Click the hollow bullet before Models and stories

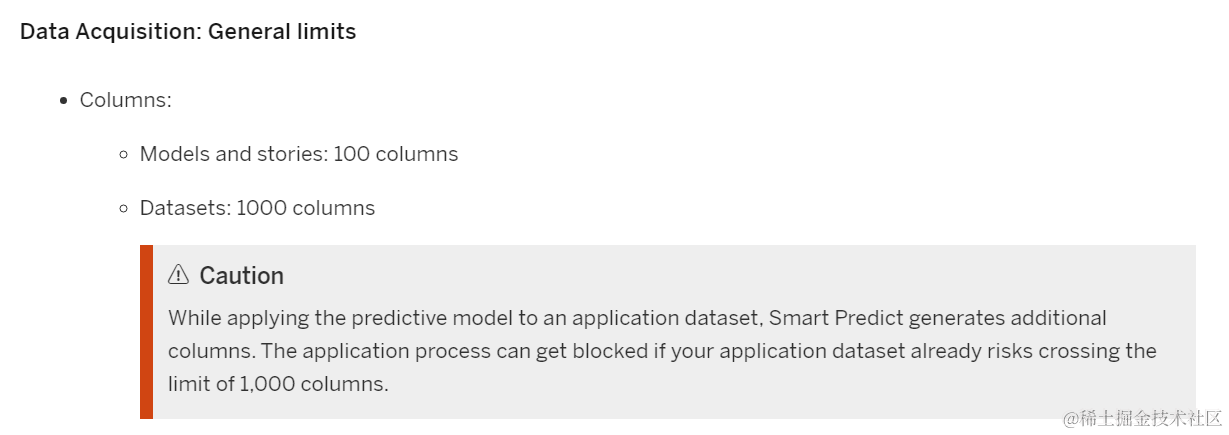[x=124, y=155]
